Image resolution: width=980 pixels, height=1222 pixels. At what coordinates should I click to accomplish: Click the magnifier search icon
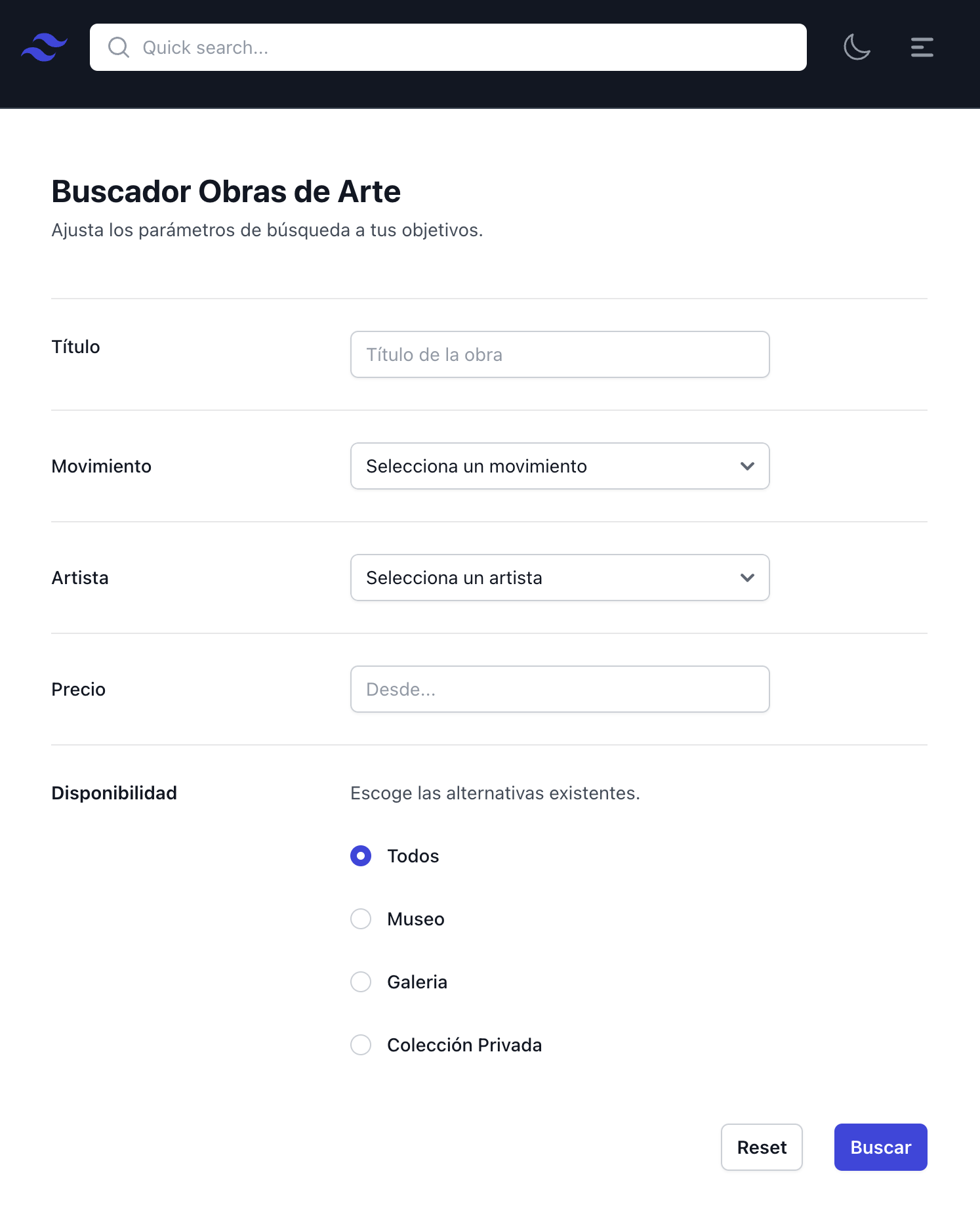[119, 47]
